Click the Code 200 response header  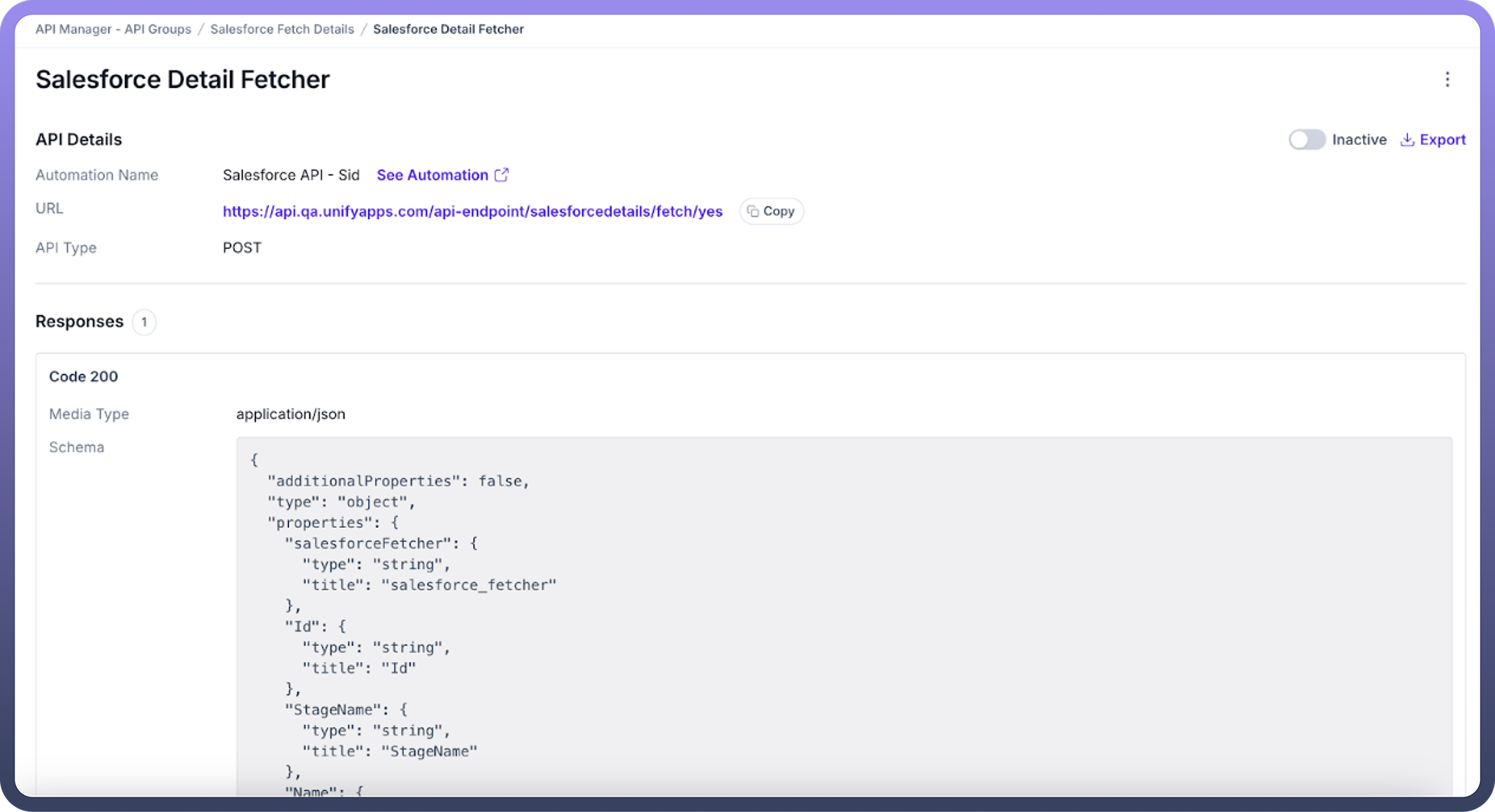84,376
